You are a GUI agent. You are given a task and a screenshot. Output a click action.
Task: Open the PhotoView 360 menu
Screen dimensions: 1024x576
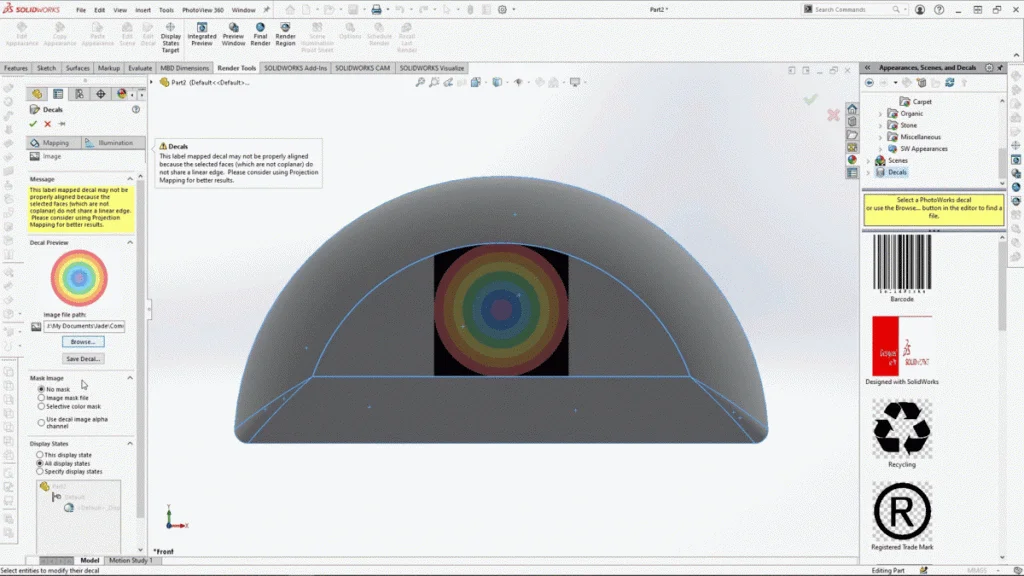pyautogui.click(x=203, y=10)
